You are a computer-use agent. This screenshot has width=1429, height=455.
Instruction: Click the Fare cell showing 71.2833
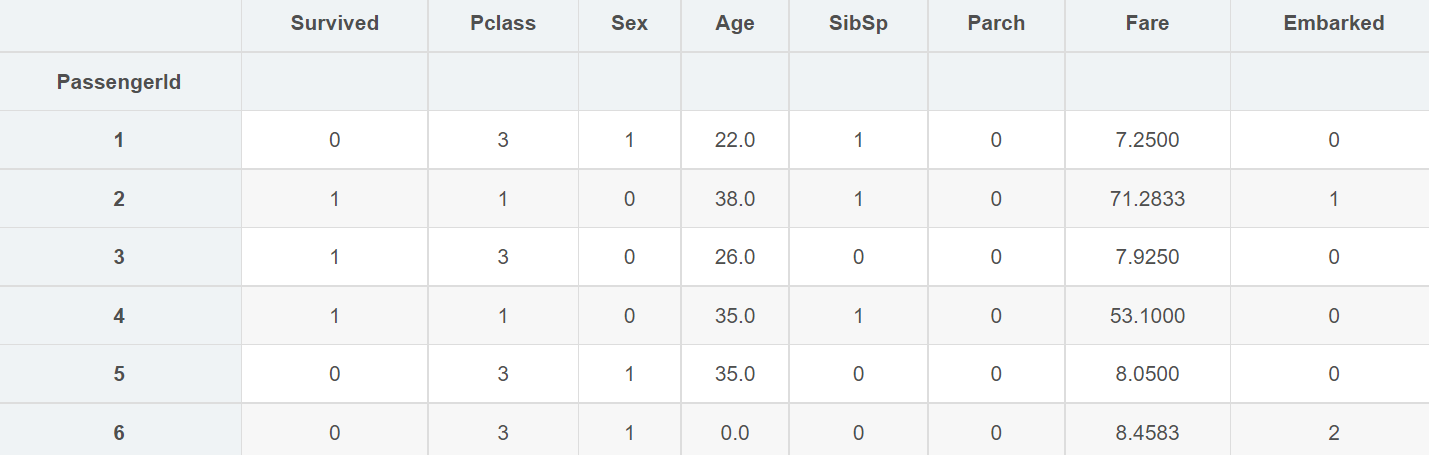point(1147,199)
